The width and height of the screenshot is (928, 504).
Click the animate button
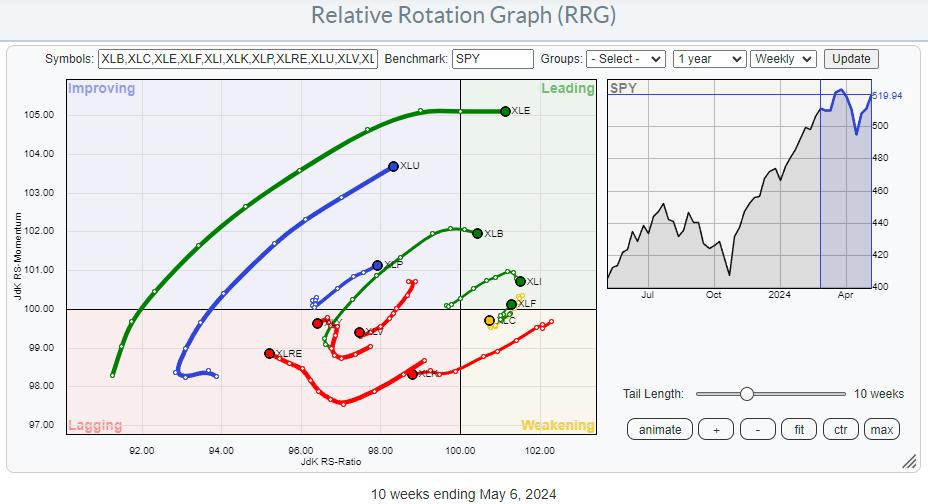click(660, 429)
